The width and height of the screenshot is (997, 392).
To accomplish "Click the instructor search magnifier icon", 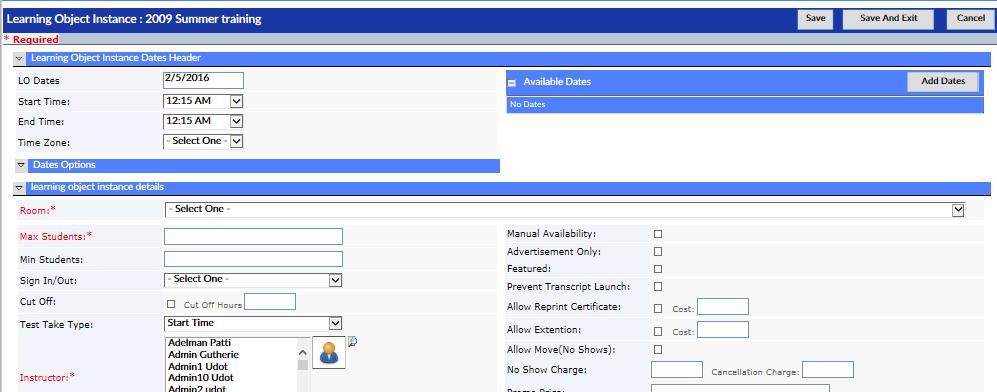I will [353, 342].
